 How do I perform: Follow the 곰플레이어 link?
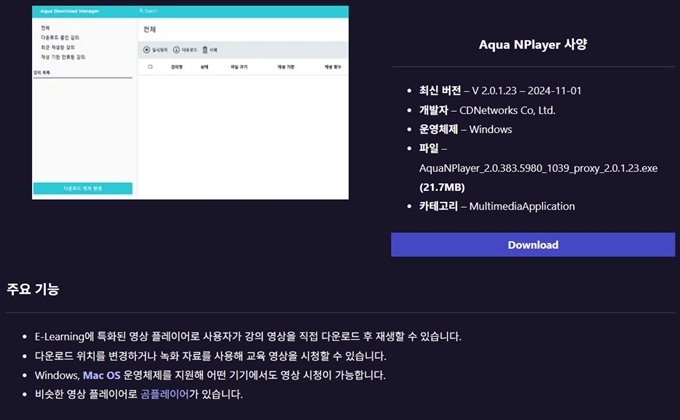coord(165,394)
